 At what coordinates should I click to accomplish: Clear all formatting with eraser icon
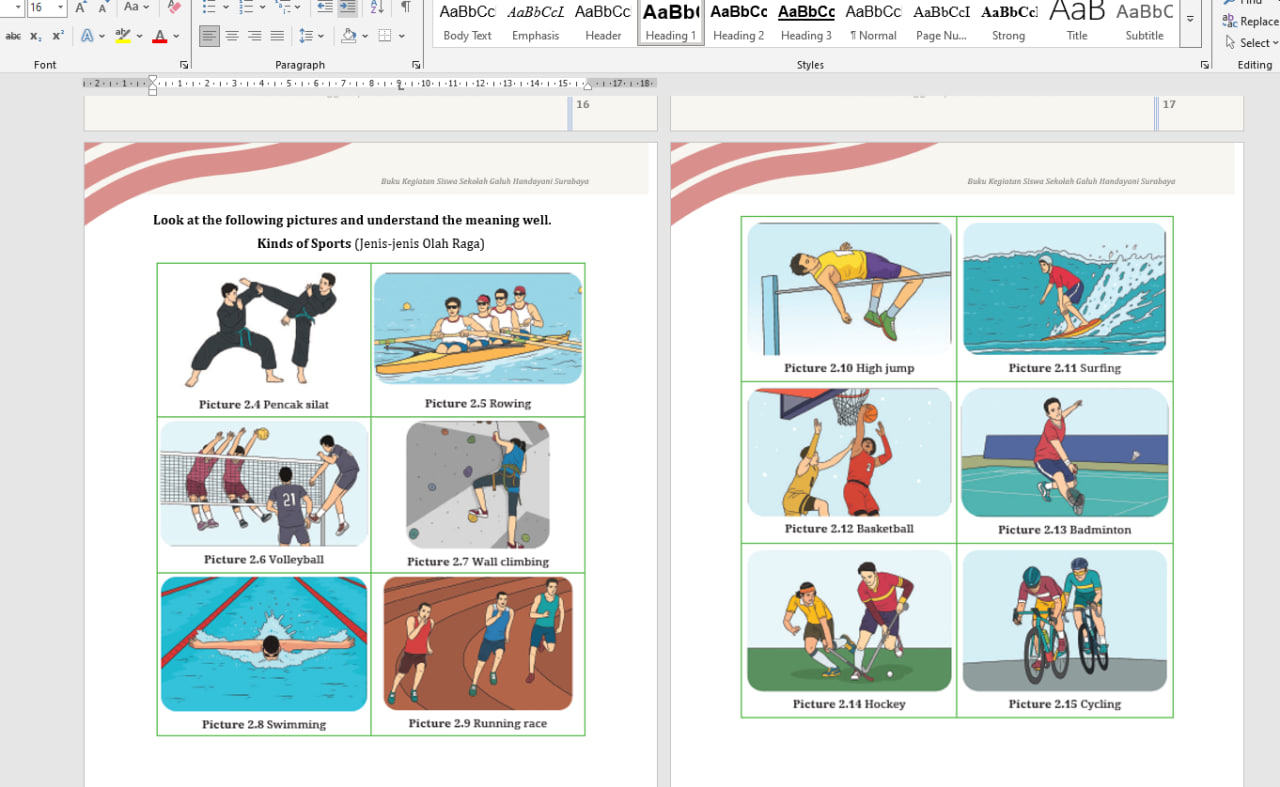[x=175, y=7]
